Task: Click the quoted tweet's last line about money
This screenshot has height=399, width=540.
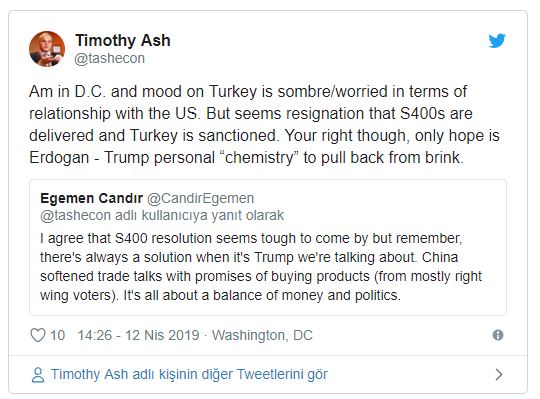Action: [220, 295]
